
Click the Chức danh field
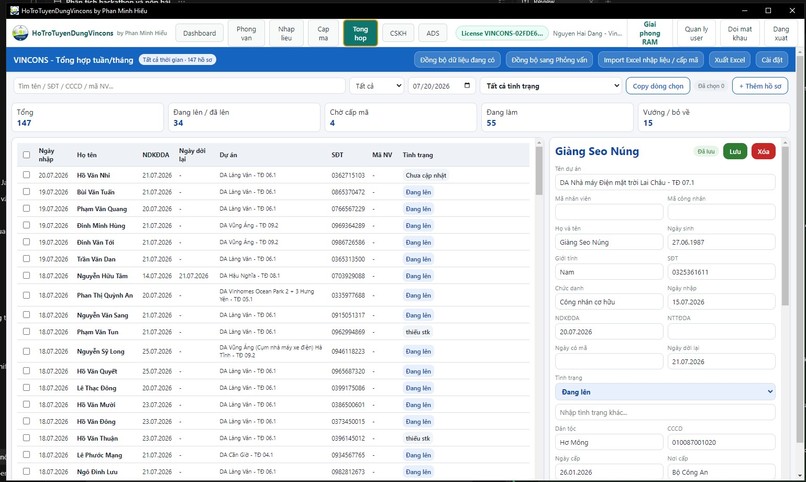pyautogui.click(x=609, y=302)
